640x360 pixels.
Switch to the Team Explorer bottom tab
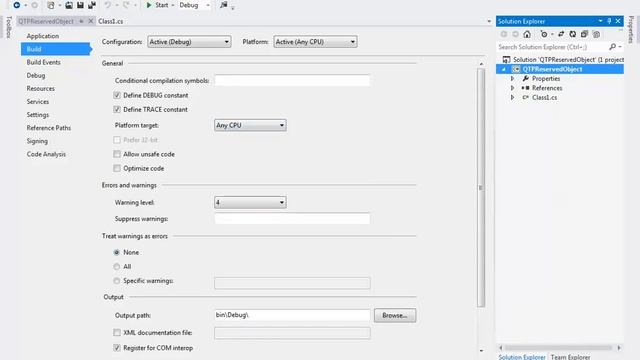point(571,357)
